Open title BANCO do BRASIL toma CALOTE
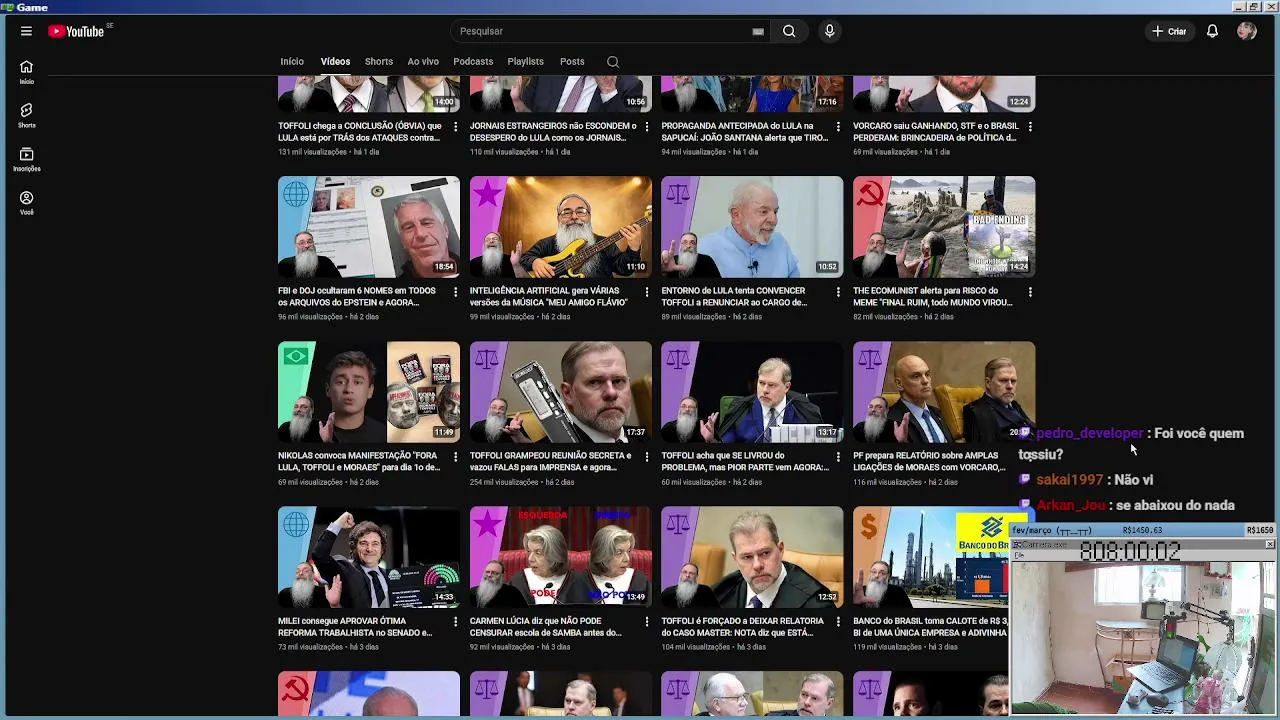 [x=930, y=627]
